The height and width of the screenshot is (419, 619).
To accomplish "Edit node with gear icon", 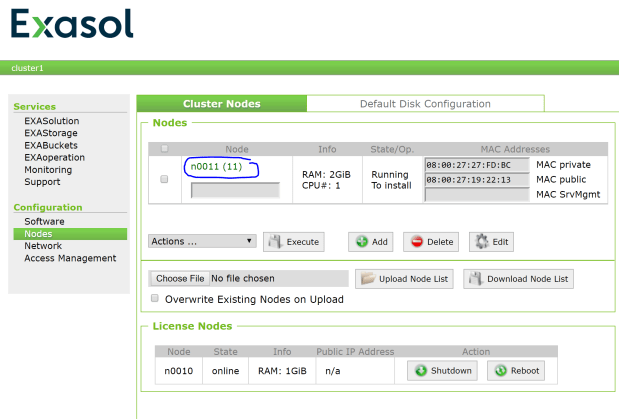I will click(491, 241).
